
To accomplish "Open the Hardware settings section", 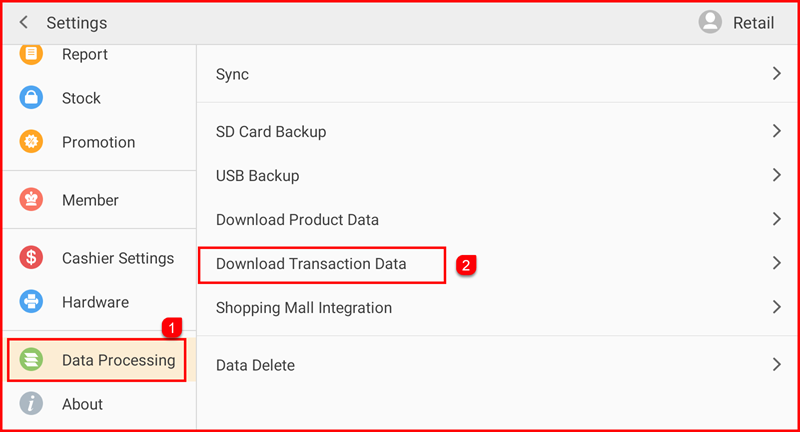I will click(x=95, y=302).
